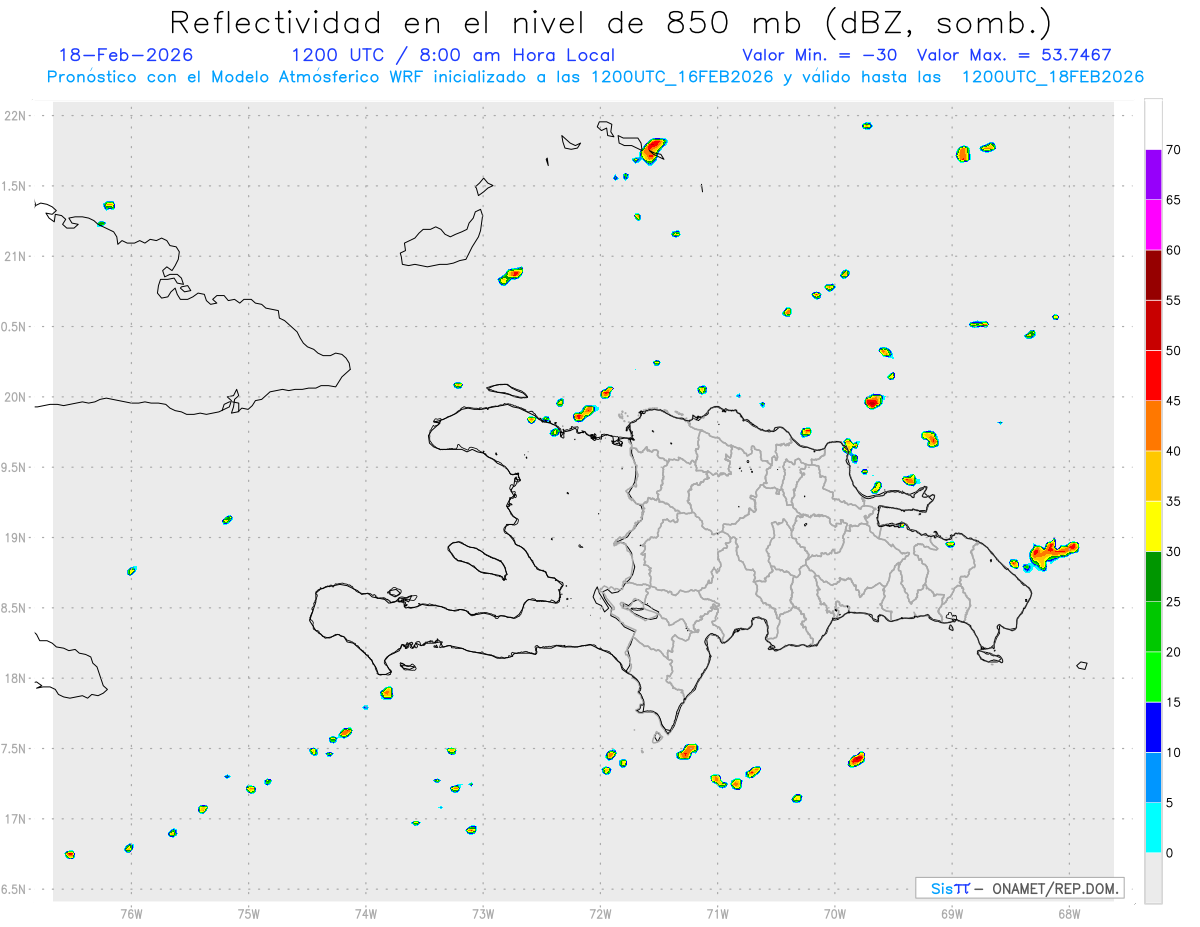Select the cyan 0–5 dBZ color band

(1153, 828)
